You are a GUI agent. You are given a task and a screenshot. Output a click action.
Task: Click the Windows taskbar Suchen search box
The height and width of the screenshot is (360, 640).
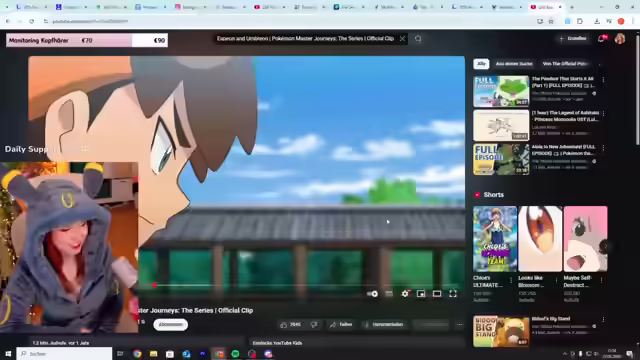64,354
